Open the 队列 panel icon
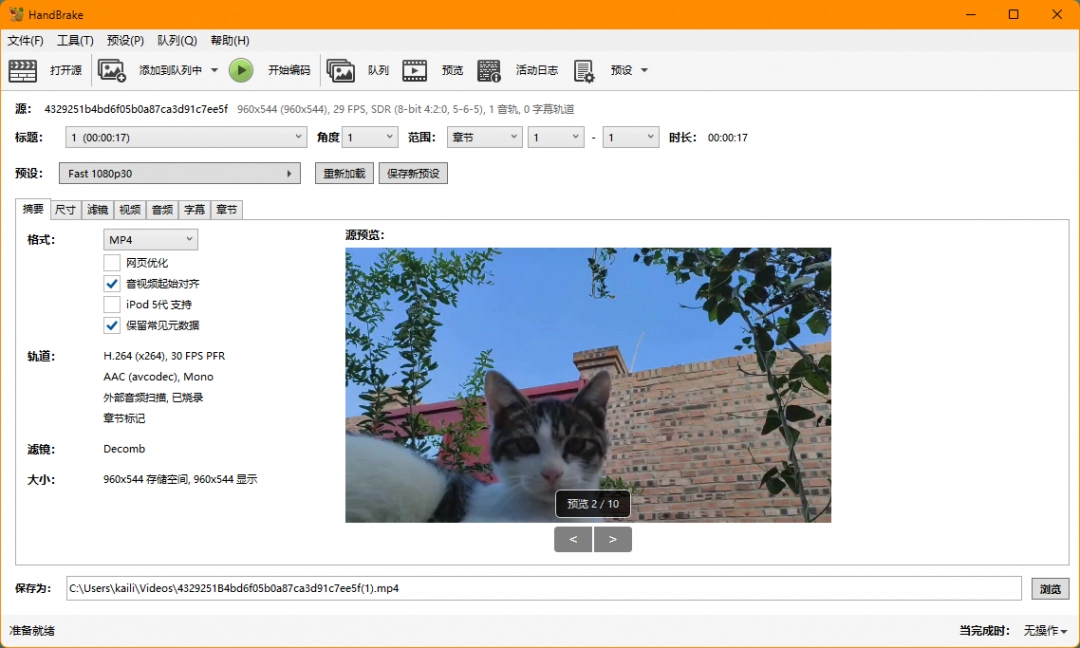This screenshot has width=1080, height=648. coord(341,70)
